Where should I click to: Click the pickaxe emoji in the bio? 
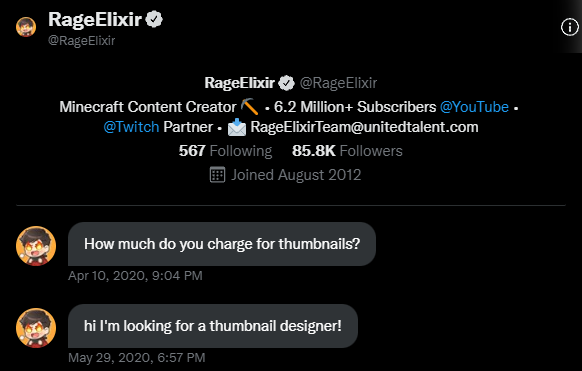pyautogui.click(x=249, y=107)
